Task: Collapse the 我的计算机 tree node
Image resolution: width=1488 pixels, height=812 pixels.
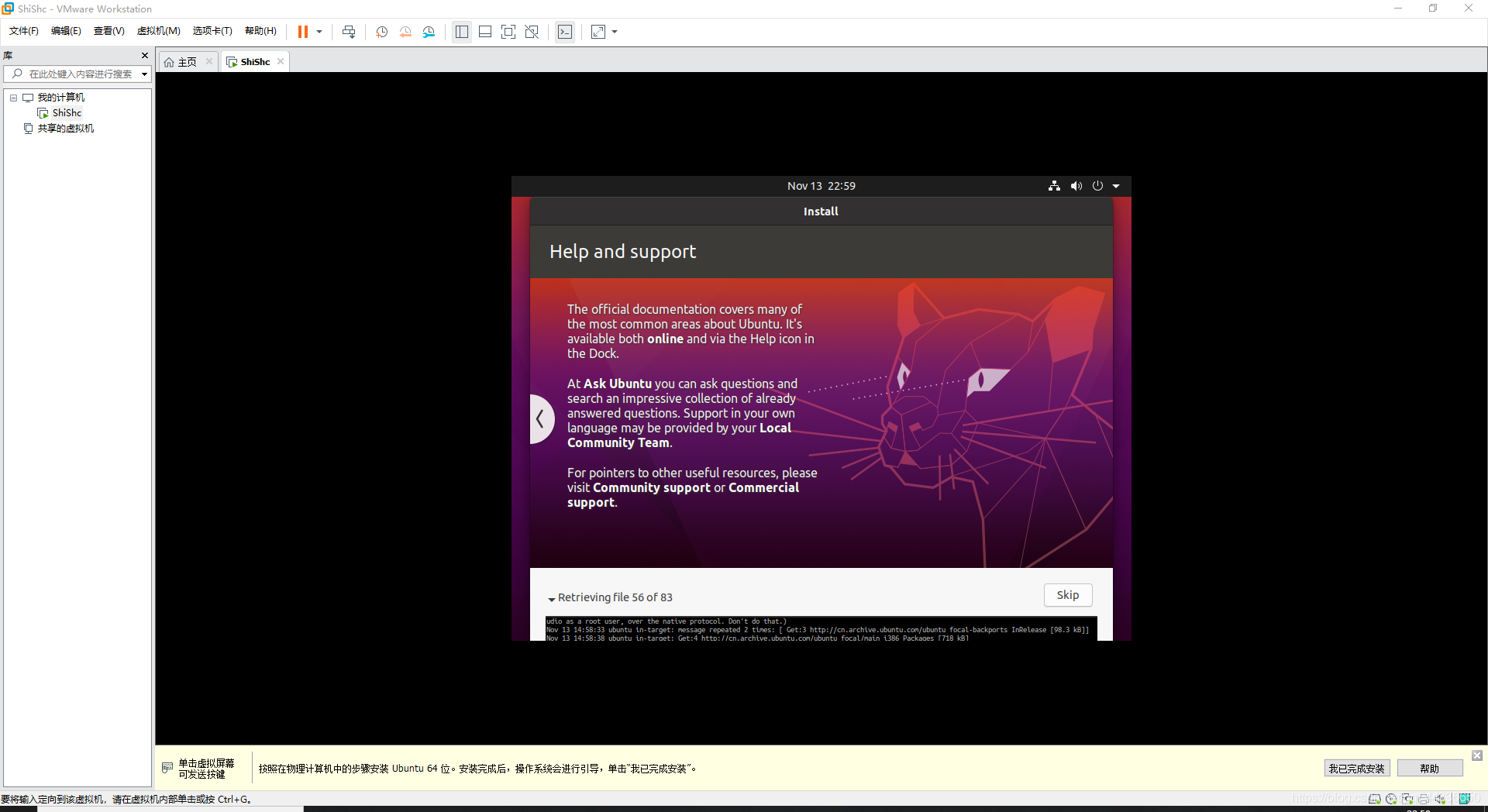Action: point(13,98)
